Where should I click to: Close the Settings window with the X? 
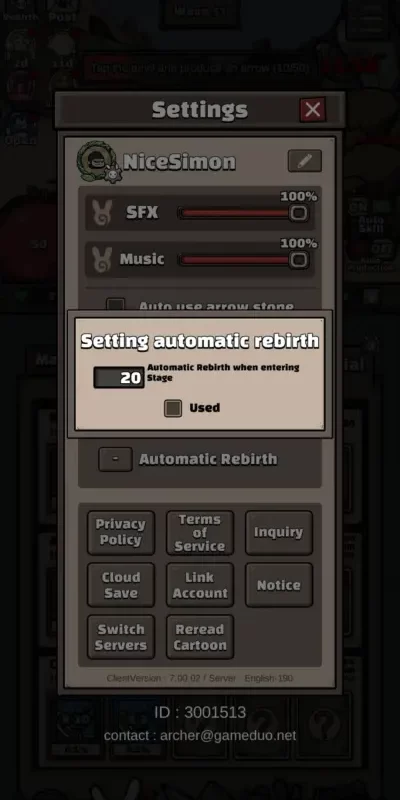point(312,109)
